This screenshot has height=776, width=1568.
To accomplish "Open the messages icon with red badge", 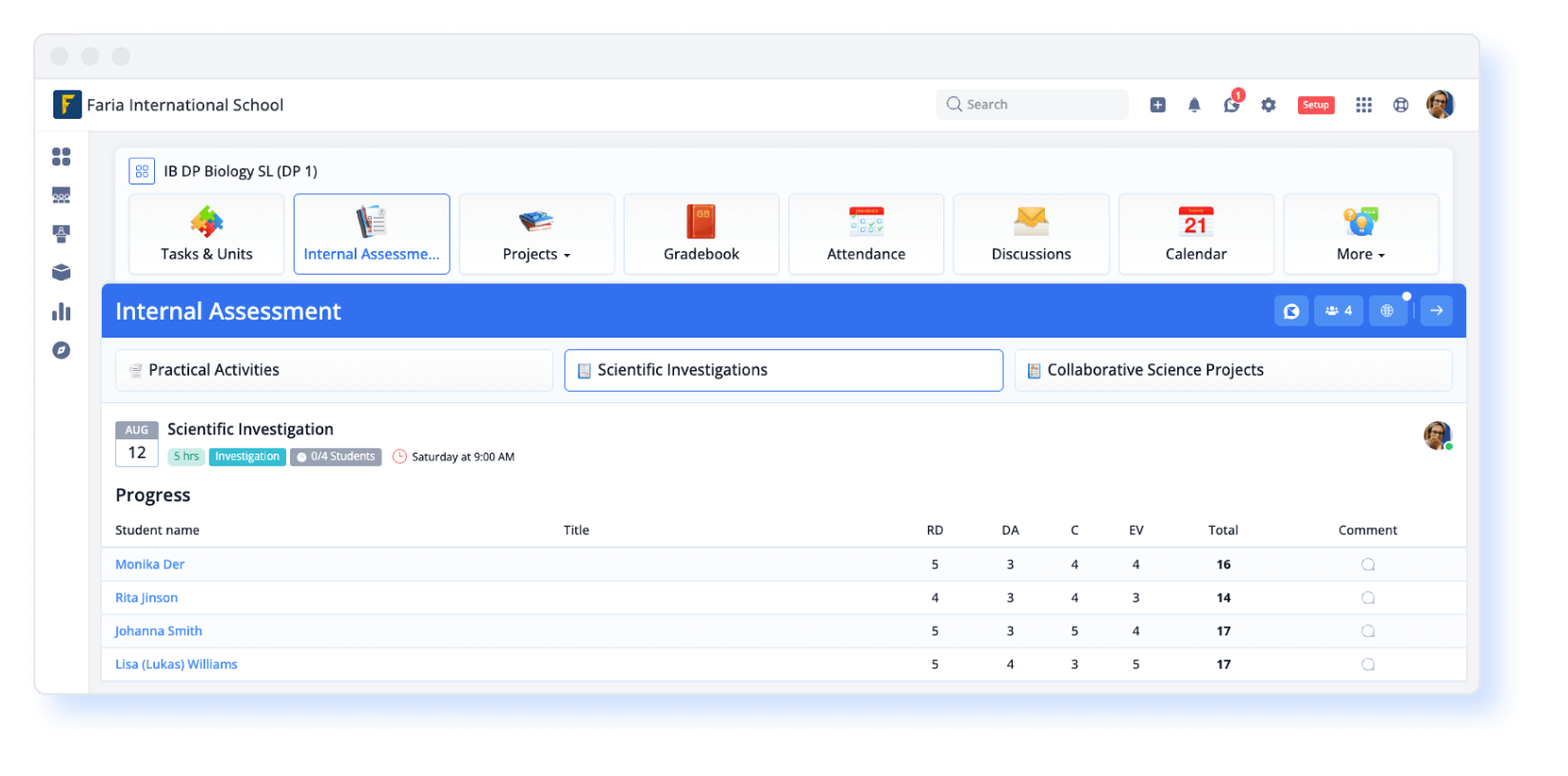I will (1231, 106).
